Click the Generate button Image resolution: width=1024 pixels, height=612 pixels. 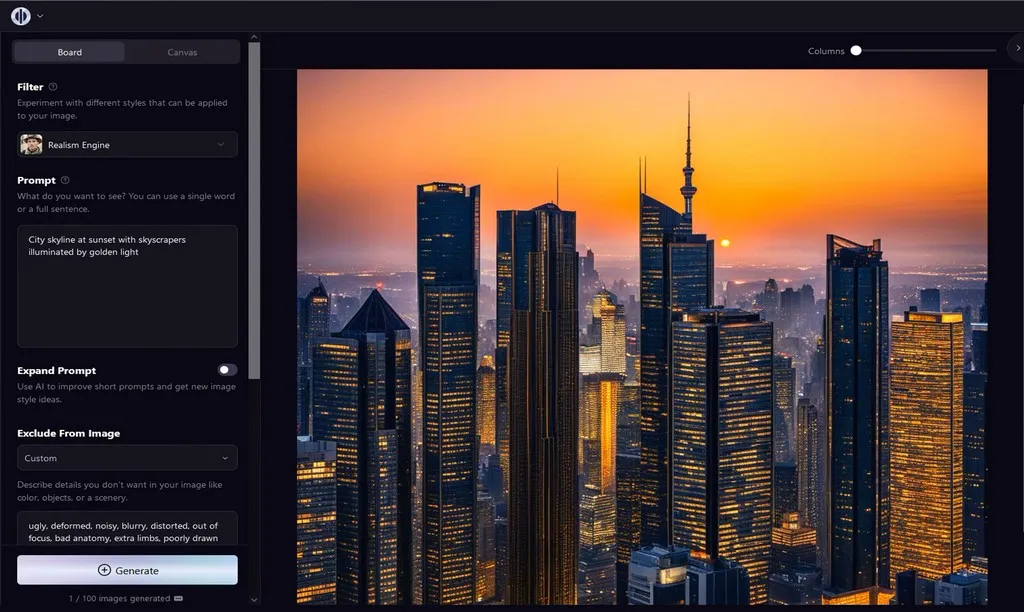[127, 570]
